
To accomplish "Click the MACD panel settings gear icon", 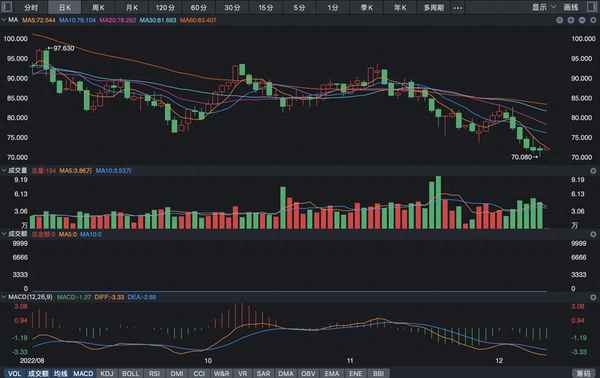I will click(x=593, y=297).
